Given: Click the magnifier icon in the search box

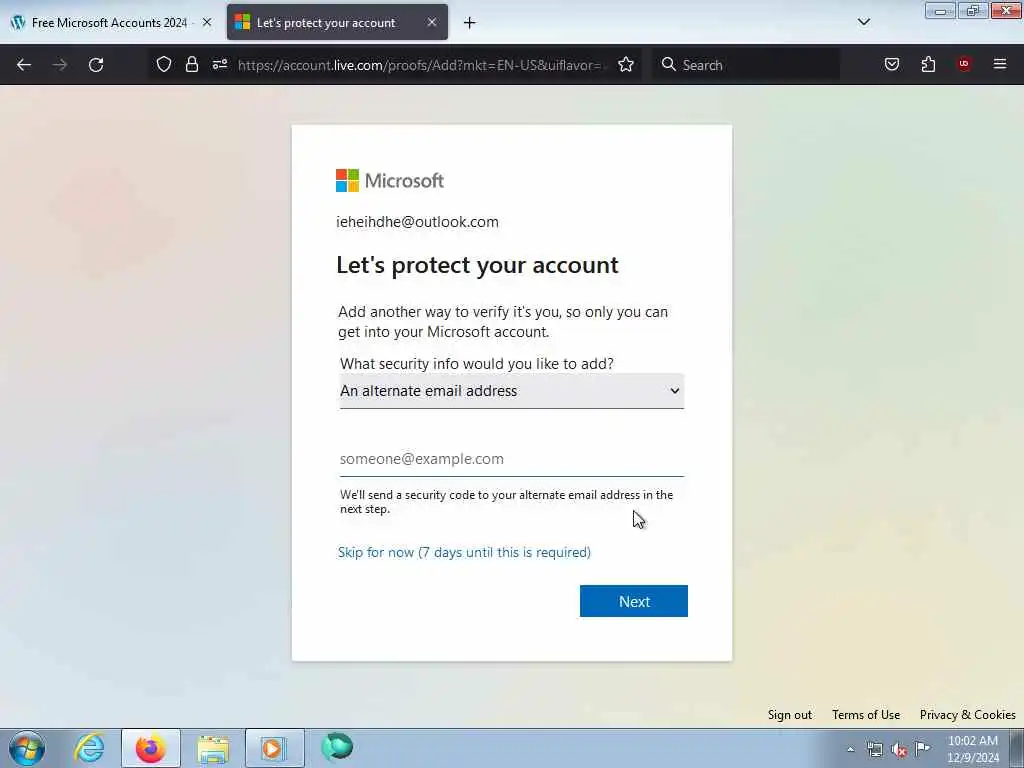Looking at the screenshot, I should pos(668,64).
